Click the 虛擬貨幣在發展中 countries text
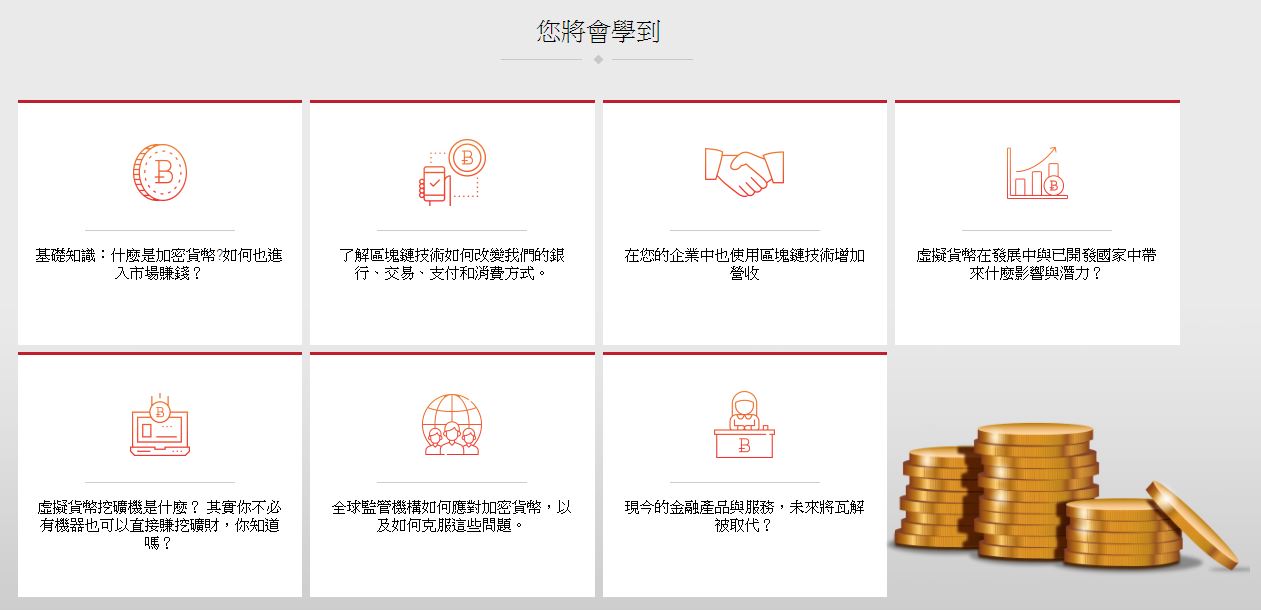 tap(1037, 264)
